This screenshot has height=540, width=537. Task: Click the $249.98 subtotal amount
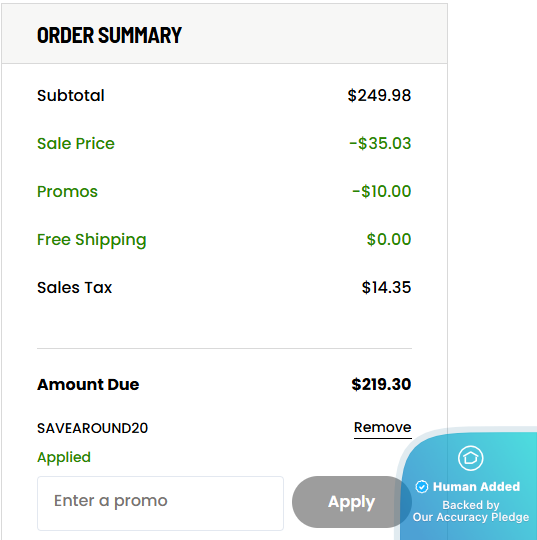click(379, 95)
